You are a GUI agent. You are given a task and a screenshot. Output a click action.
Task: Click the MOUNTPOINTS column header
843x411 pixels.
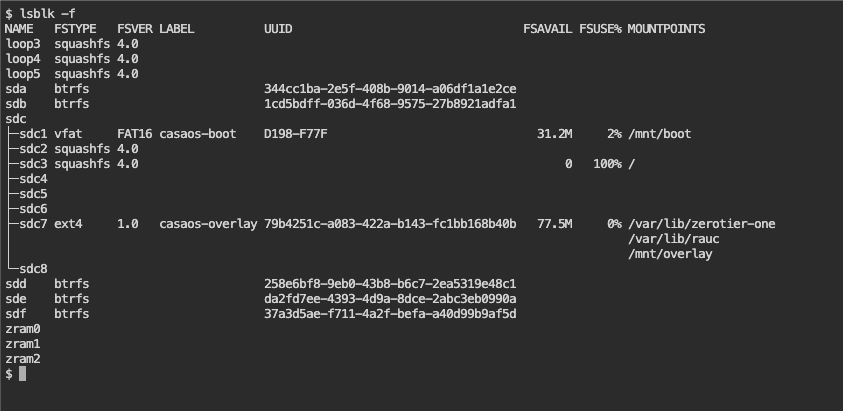tap(666, 28)
